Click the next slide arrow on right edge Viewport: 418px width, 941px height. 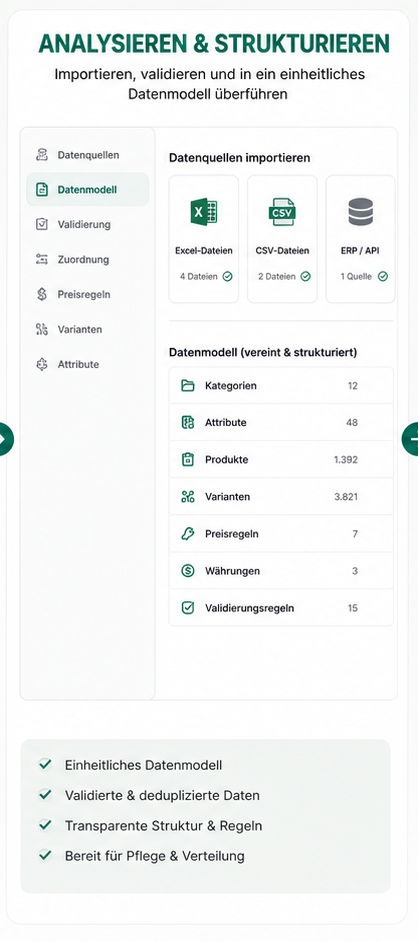pyautogui.click(x=411, y=439)
